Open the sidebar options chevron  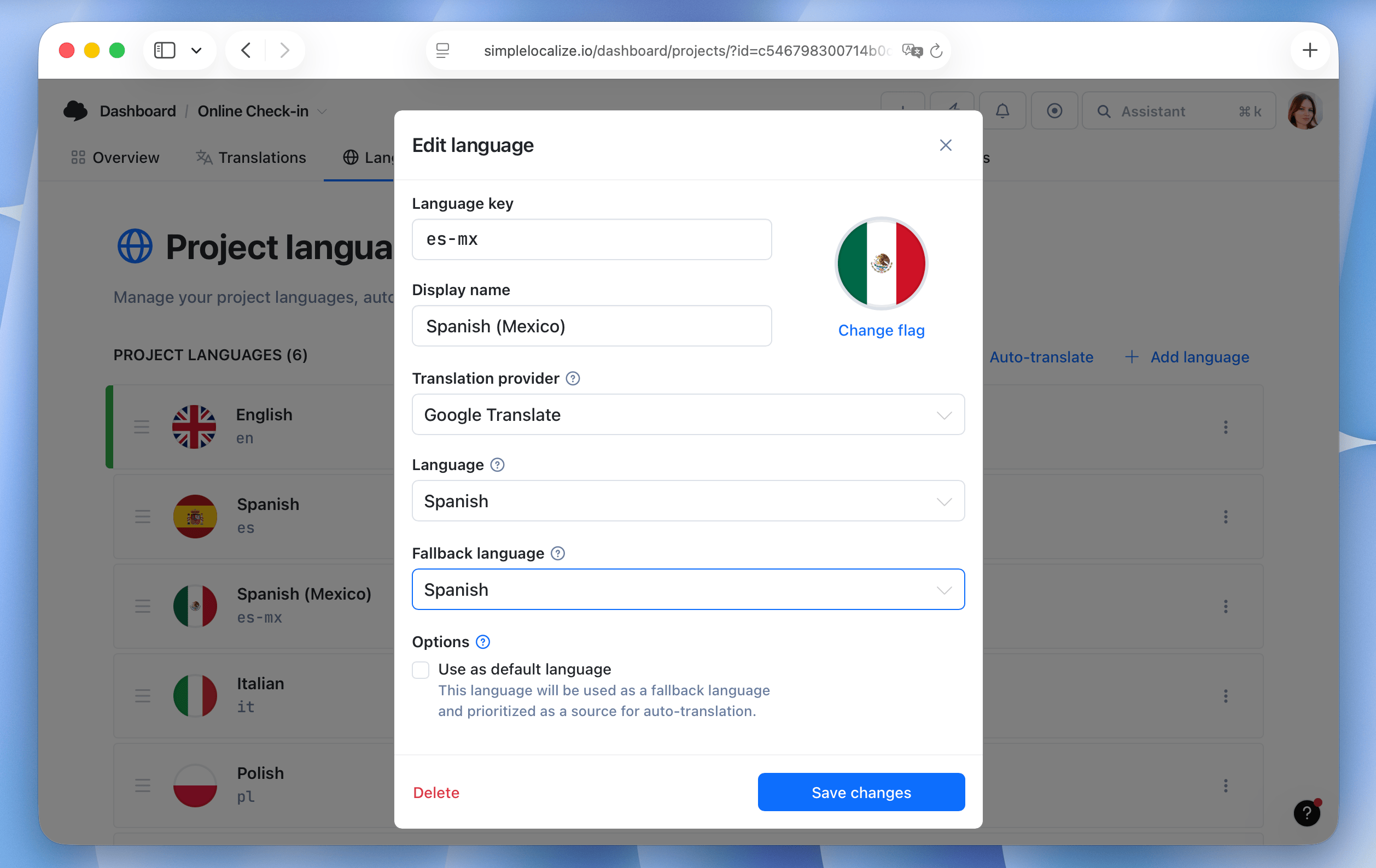(x=196, y=50)
